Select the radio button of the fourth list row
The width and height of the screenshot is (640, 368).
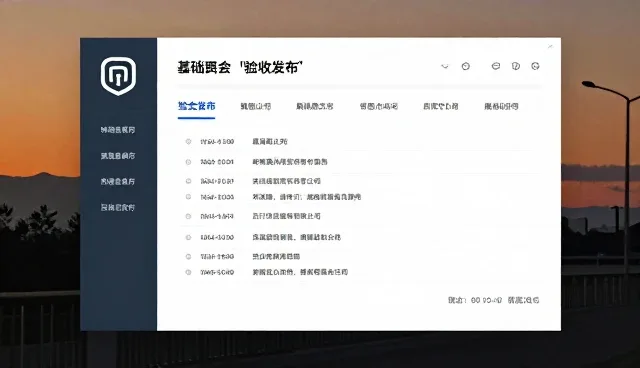click(x=188, y=197)
